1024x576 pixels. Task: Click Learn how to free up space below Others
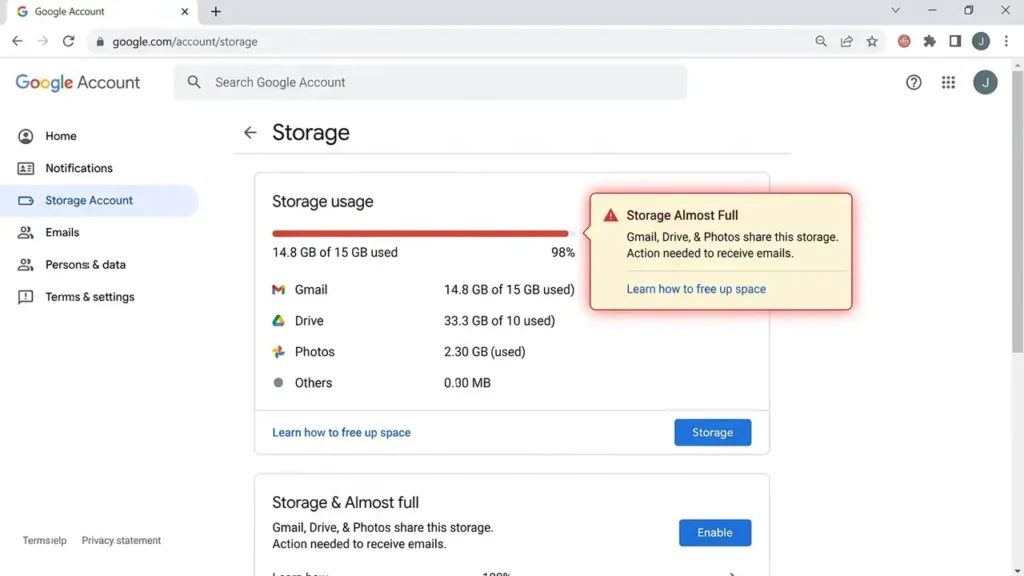(342, 432)
